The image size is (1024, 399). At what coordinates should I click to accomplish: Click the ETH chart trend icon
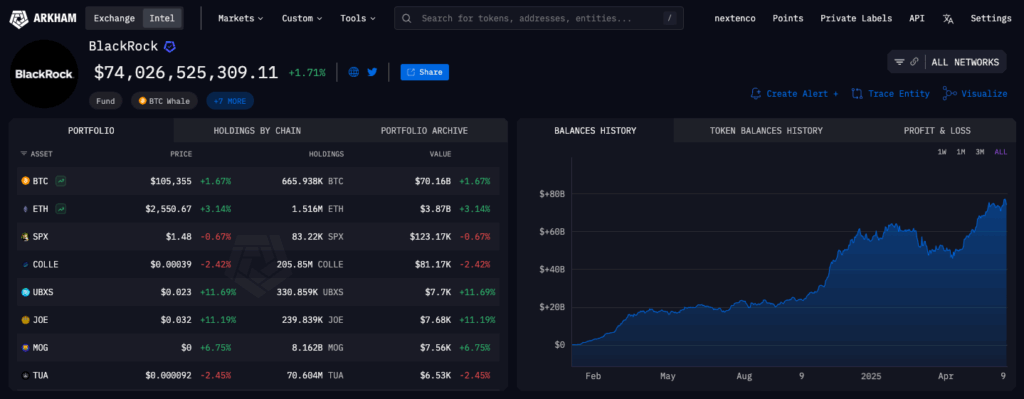pyautogui.click(x=61, y=209)
